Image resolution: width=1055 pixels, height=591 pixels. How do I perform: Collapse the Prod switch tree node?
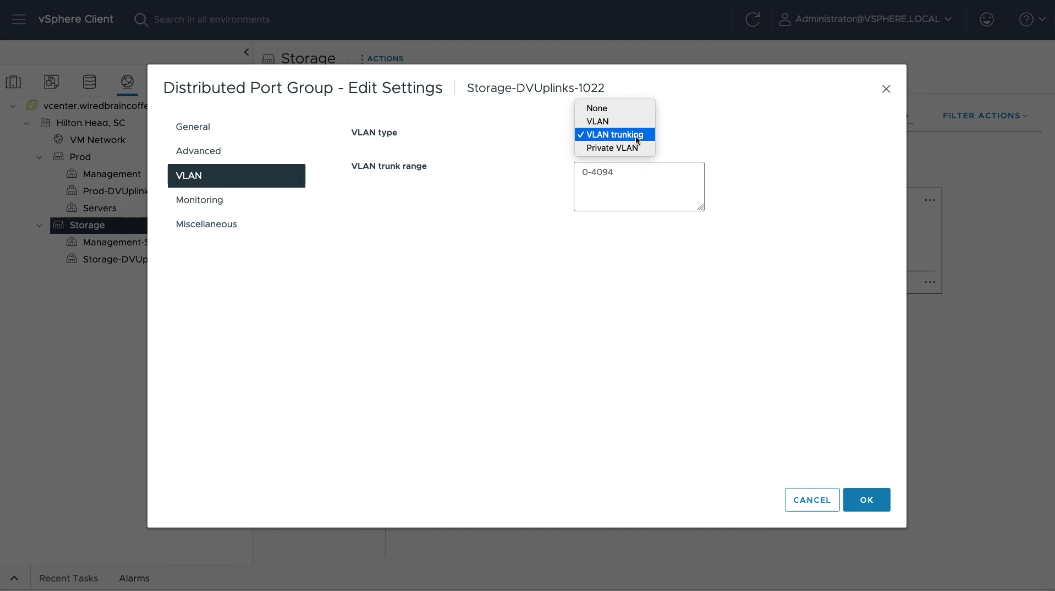click(40, 157)
